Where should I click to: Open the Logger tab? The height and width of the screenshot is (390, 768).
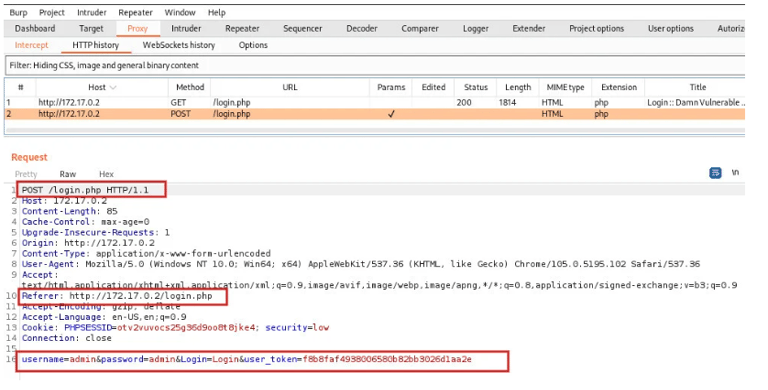[x=476, y=28]
